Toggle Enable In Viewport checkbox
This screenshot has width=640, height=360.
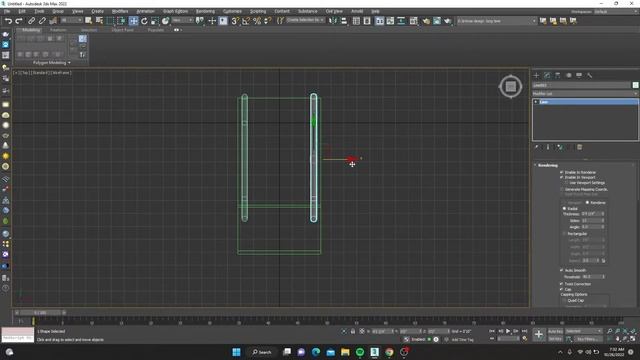tap(562, 178)
